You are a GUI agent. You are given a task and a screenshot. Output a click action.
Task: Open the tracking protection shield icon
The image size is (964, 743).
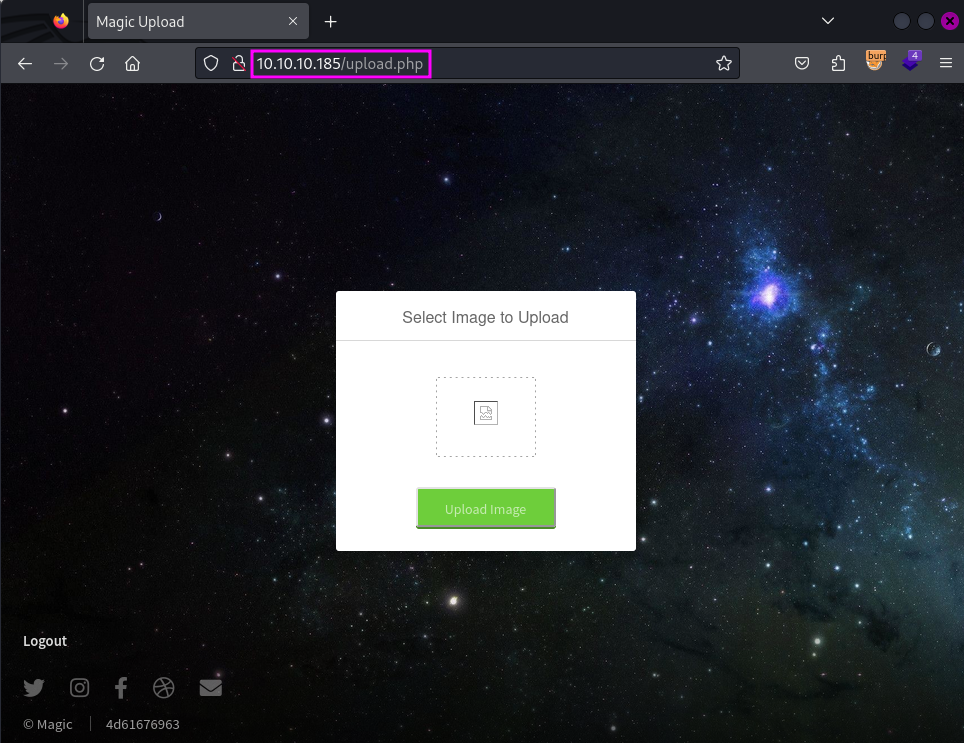pos(211,63)
